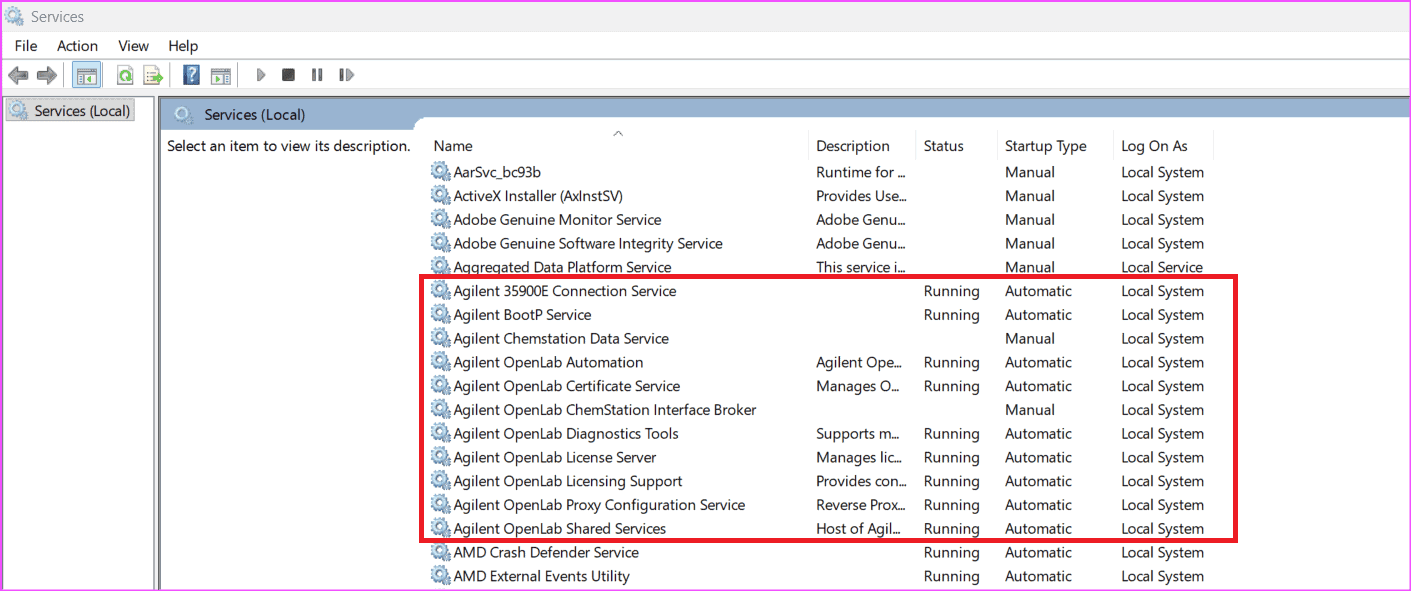
Task: Select Agilent OpenLab License Server name
Action: (x=555, y=457)
